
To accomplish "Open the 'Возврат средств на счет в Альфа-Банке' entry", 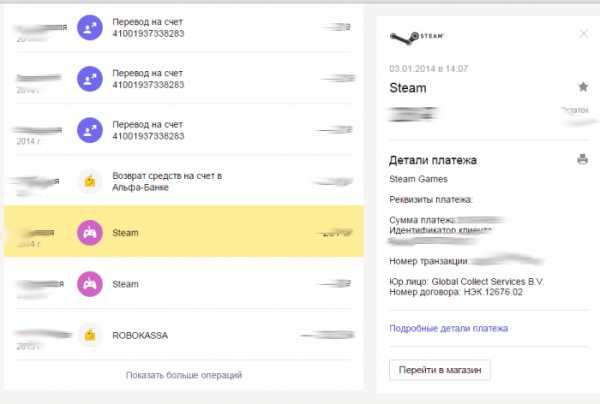I will coord(167,181).
